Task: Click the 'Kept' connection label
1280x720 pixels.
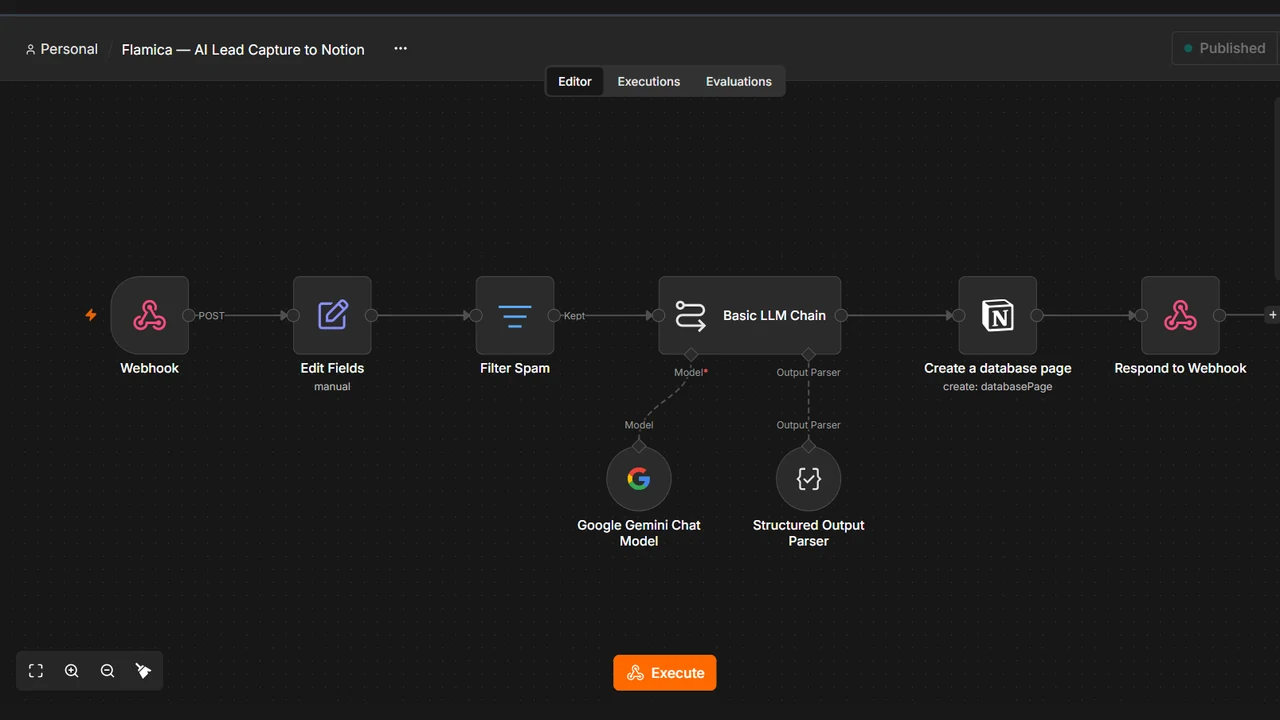Action: [x=575, y=316]
